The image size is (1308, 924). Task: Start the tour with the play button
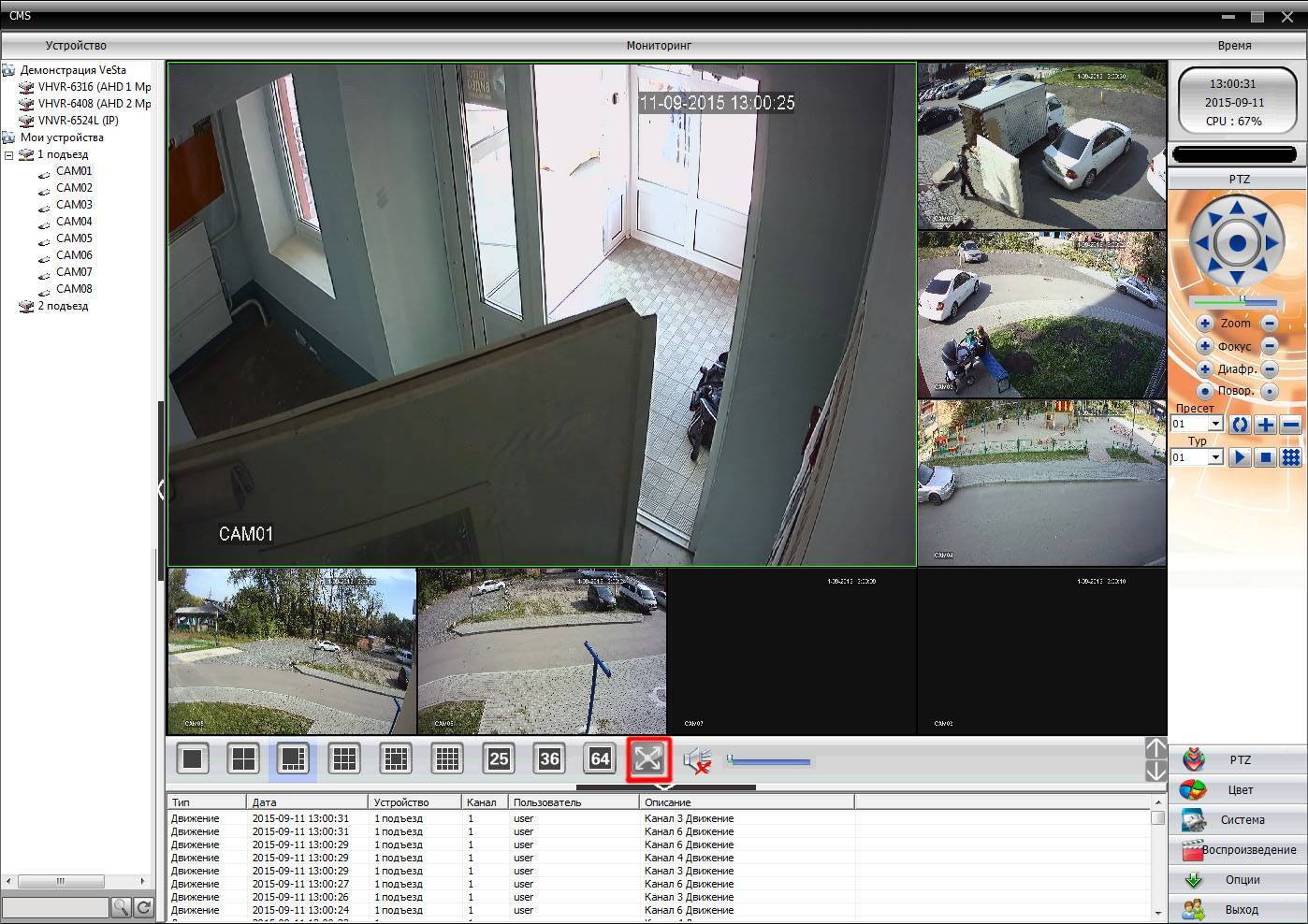(x=1240, y=457)
